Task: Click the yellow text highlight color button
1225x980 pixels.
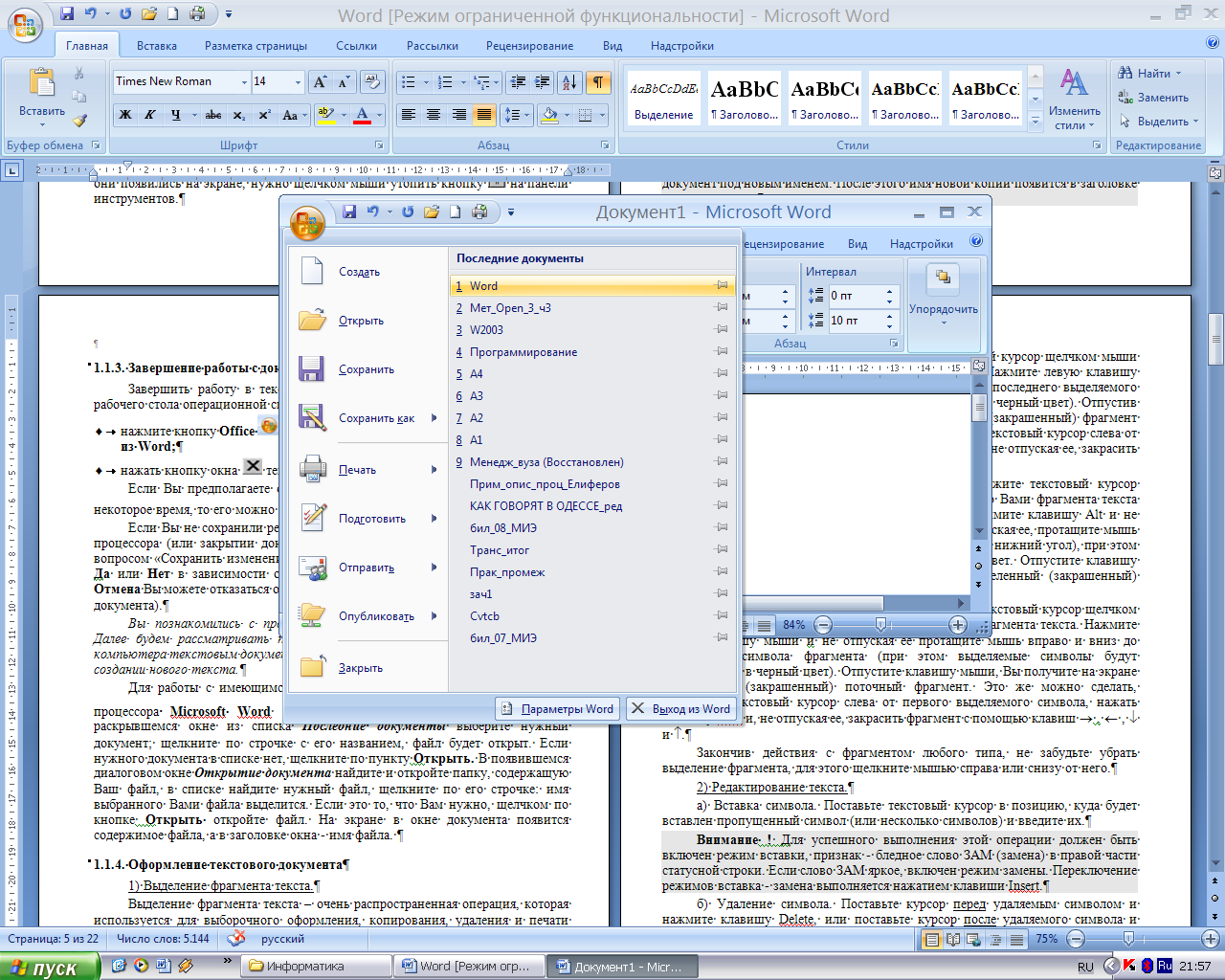Action: (x=324, y=115)
